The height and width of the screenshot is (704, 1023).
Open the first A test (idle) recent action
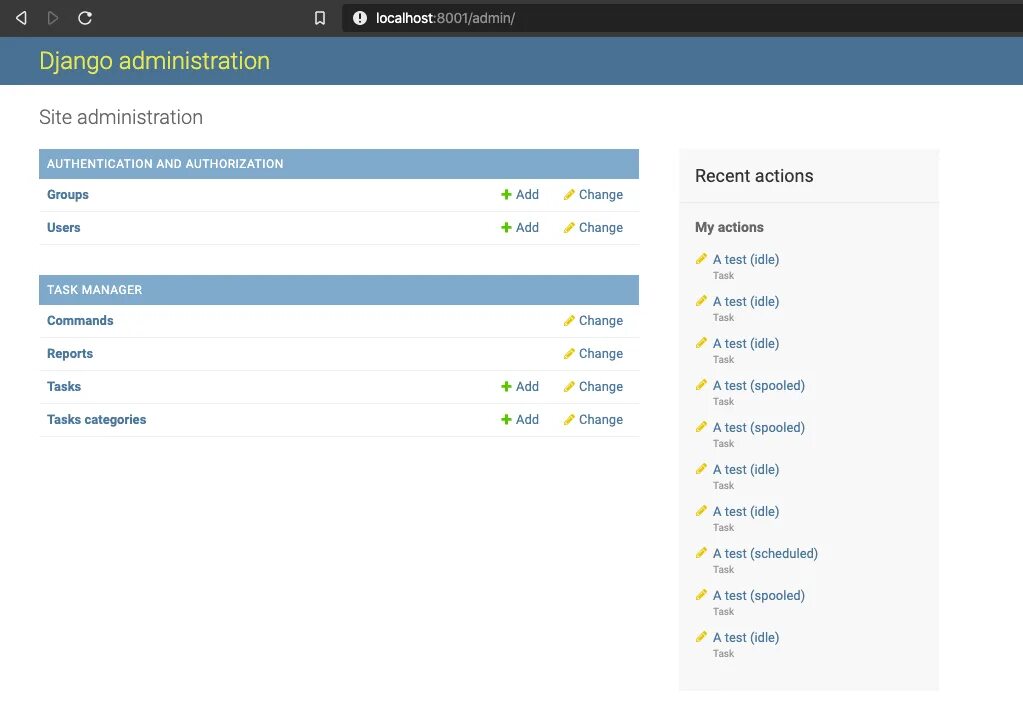coord(746,260)
